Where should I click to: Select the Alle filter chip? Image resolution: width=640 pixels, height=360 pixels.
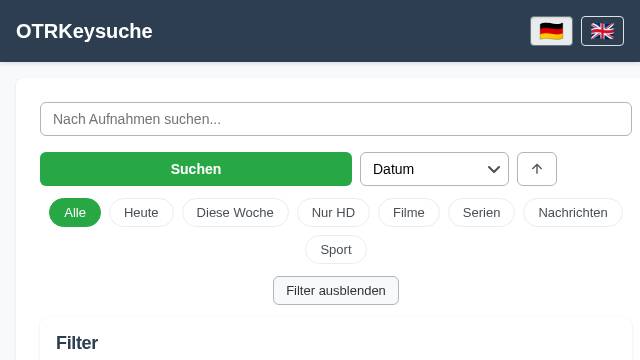[75, 213]
